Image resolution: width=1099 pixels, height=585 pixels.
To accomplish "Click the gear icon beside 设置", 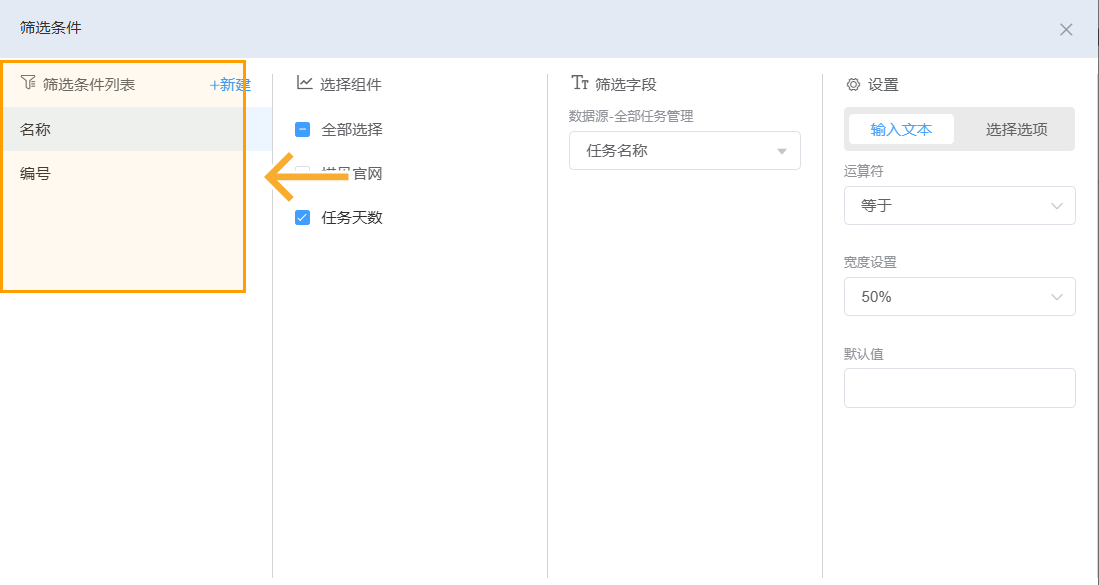I will coord(855,85).
